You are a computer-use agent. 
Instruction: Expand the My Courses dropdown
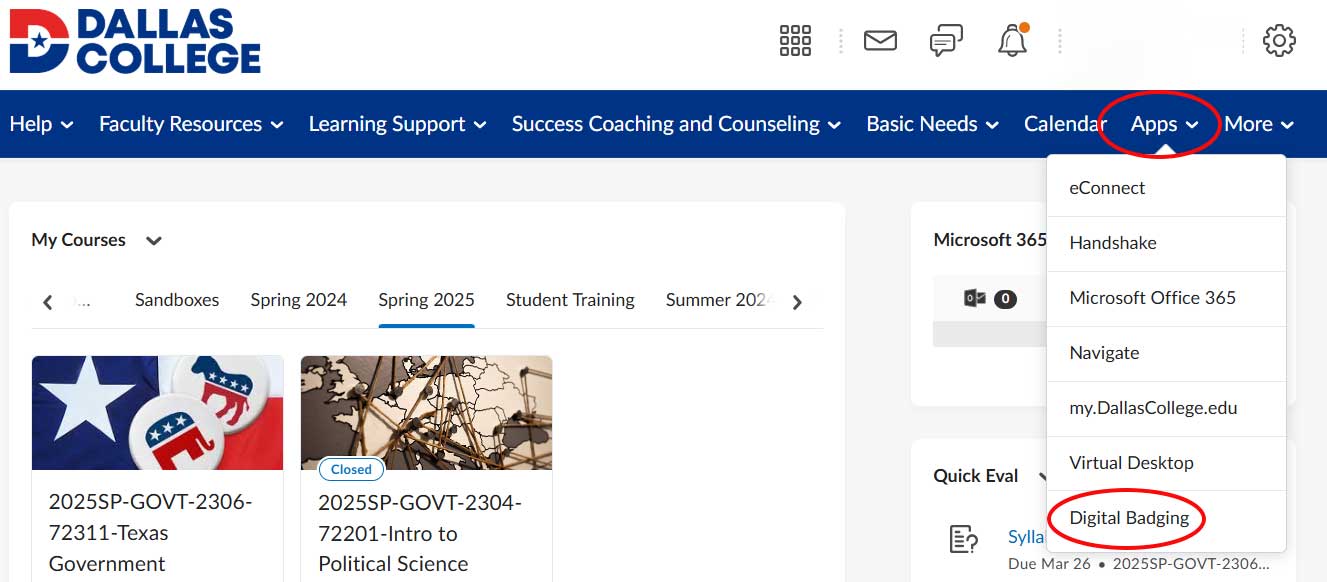pos(153,240)
